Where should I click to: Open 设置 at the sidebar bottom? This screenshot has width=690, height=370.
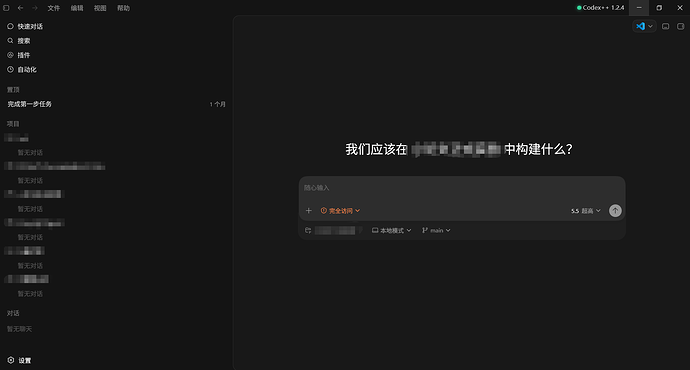pos(19,360)
